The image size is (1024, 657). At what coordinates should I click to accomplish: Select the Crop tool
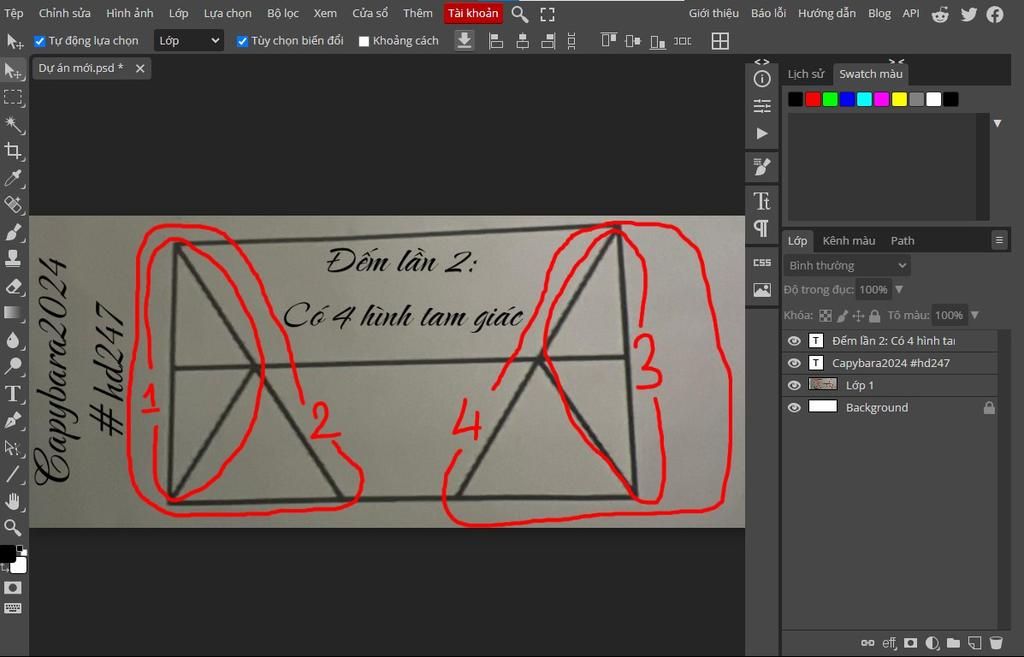(12, 151)
